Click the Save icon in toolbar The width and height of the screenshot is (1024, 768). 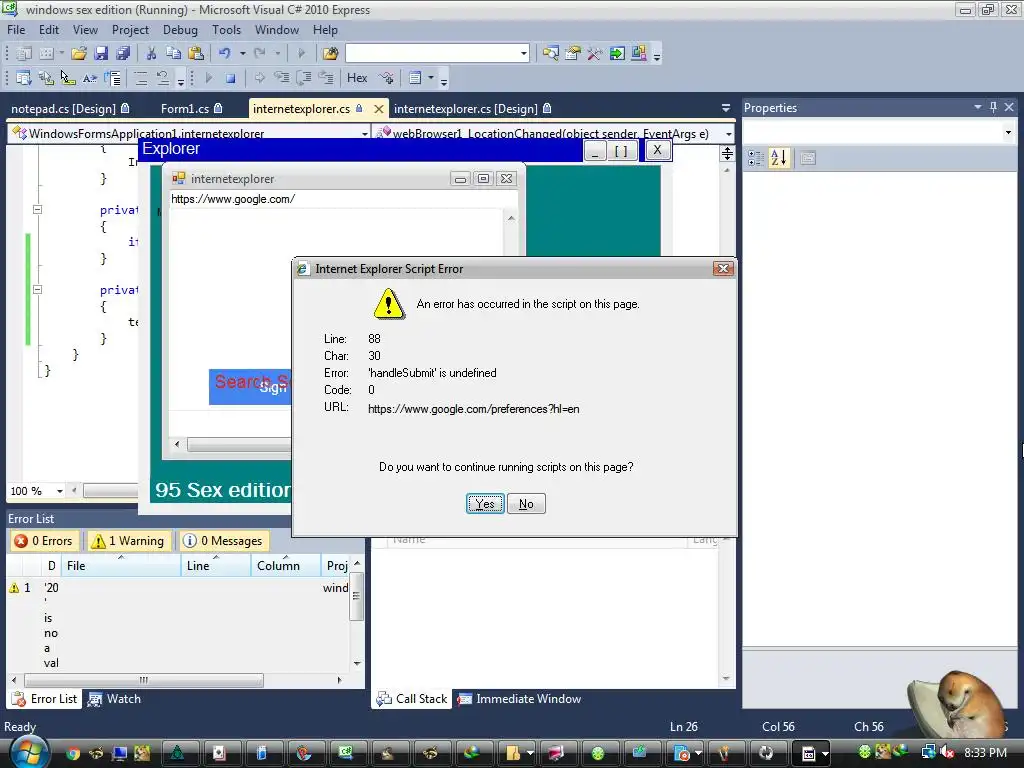pyautogui.click(x=101, y=54)
